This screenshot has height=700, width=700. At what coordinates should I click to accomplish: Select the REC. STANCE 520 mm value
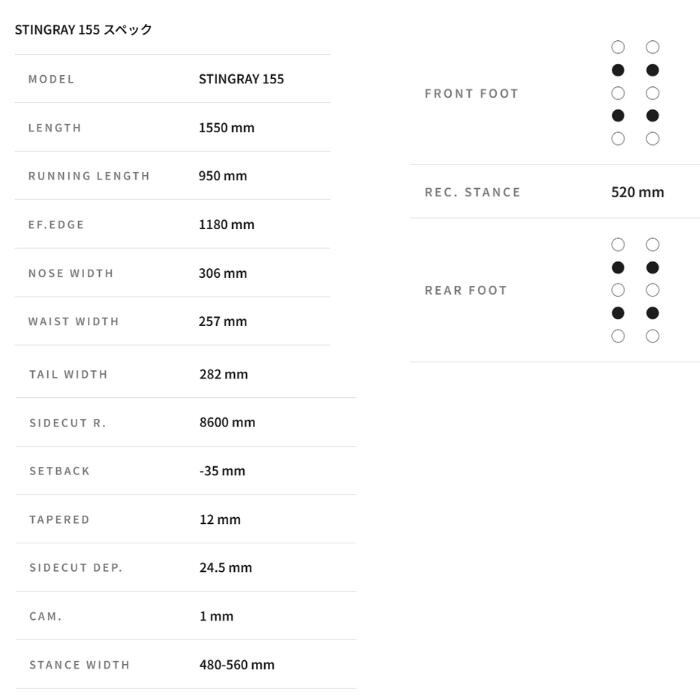[637, 192]
